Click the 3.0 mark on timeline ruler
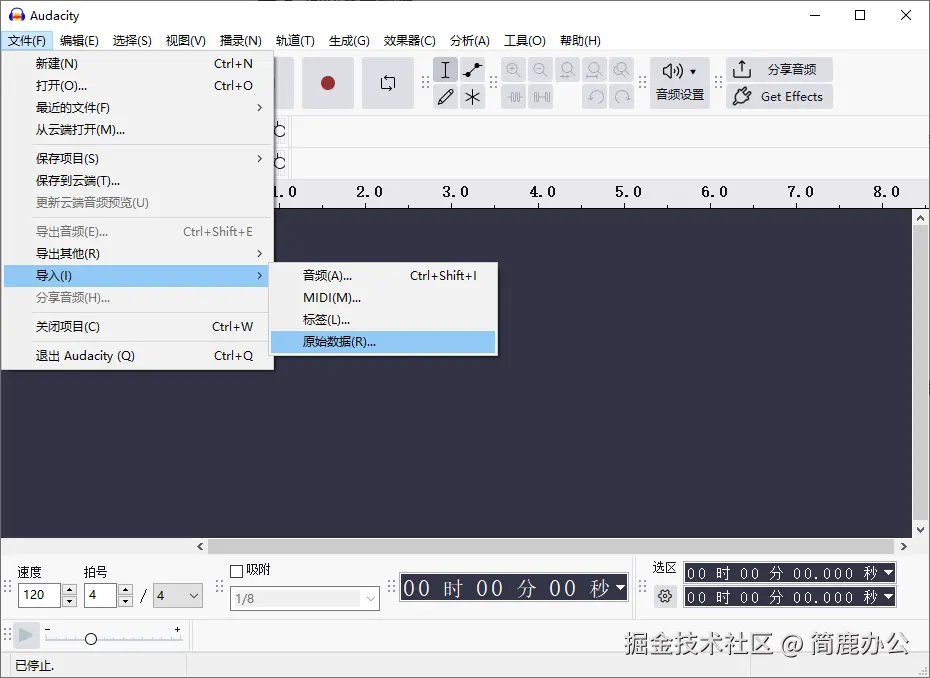Viewport: 930px width, 678px height. point(455,192)
